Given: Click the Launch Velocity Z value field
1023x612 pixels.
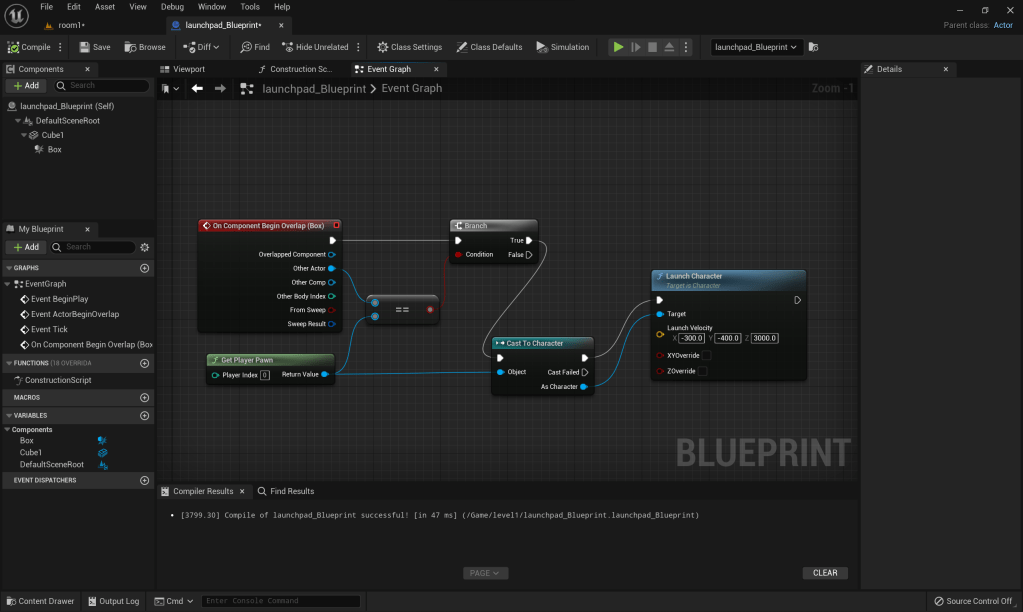Looking at the screenshot, I should (x=764, y=338).
